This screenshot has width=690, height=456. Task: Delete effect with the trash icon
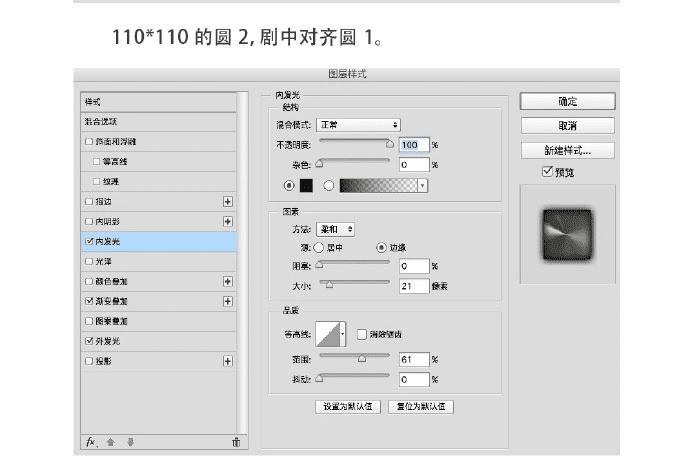(x=236, y=442)
